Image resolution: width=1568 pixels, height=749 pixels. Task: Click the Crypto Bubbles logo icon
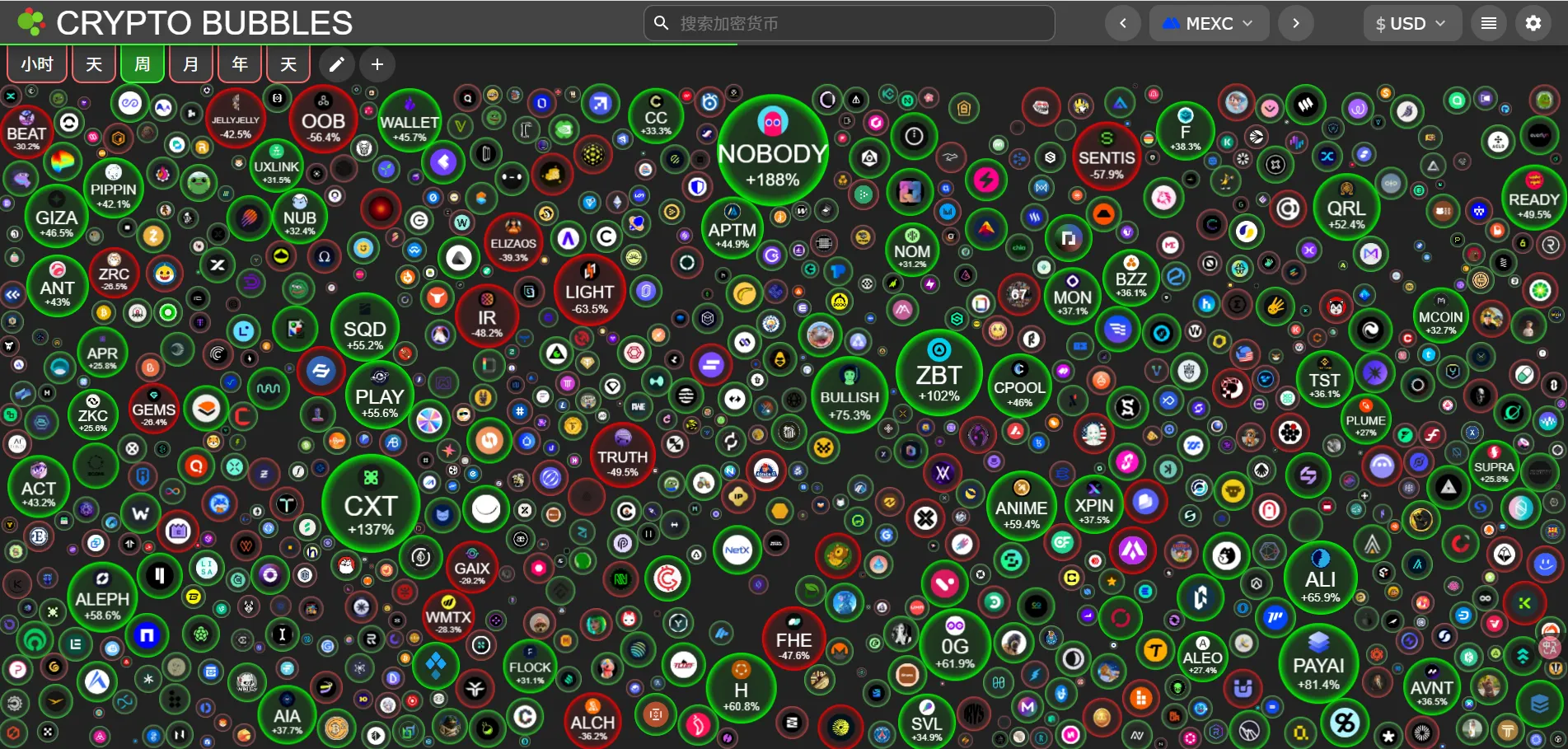[31, 22]
